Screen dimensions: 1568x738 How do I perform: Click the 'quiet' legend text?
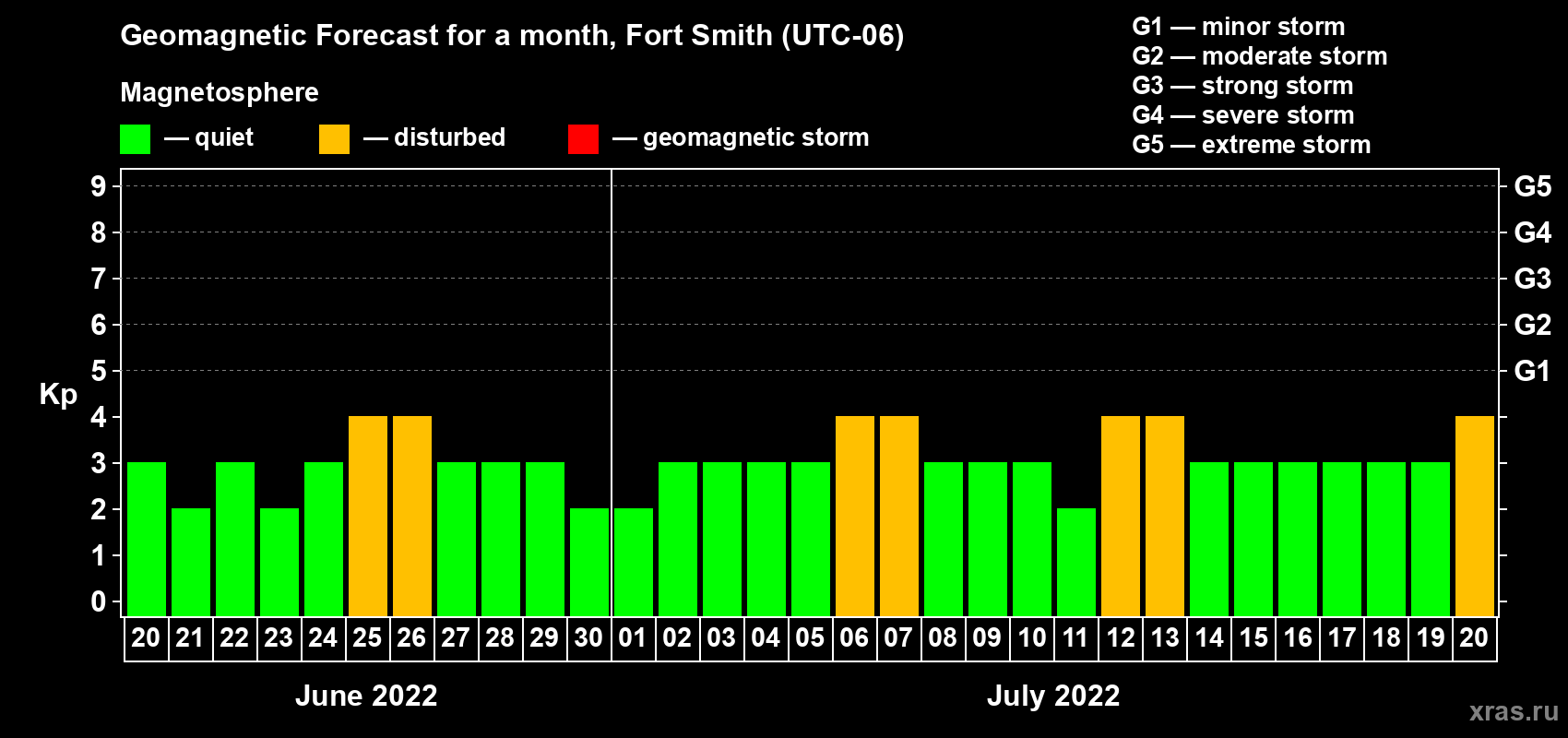coord(224,138)
